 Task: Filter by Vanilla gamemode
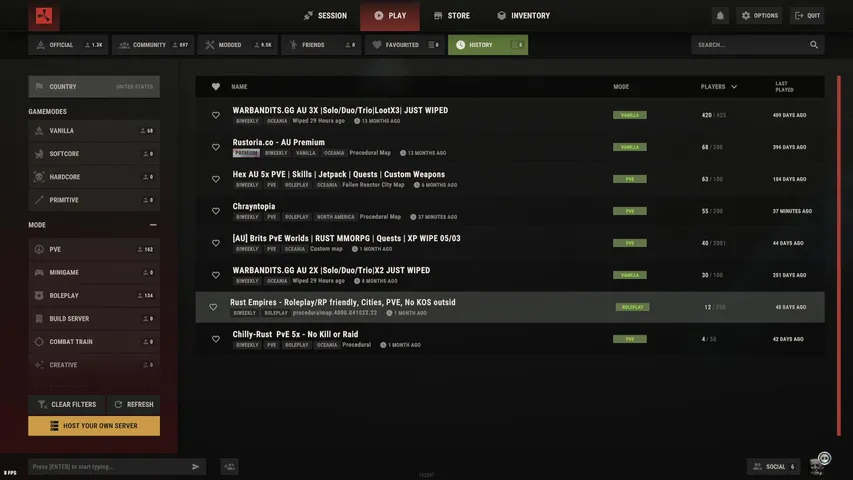point(94,131)
